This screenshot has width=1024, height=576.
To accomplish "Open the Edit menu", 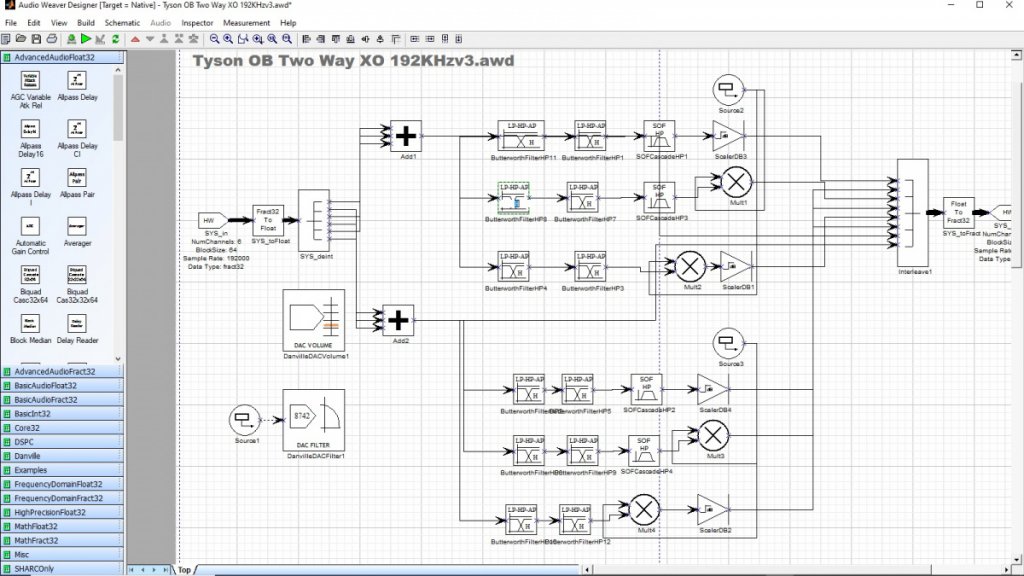I will coord(33,23).
